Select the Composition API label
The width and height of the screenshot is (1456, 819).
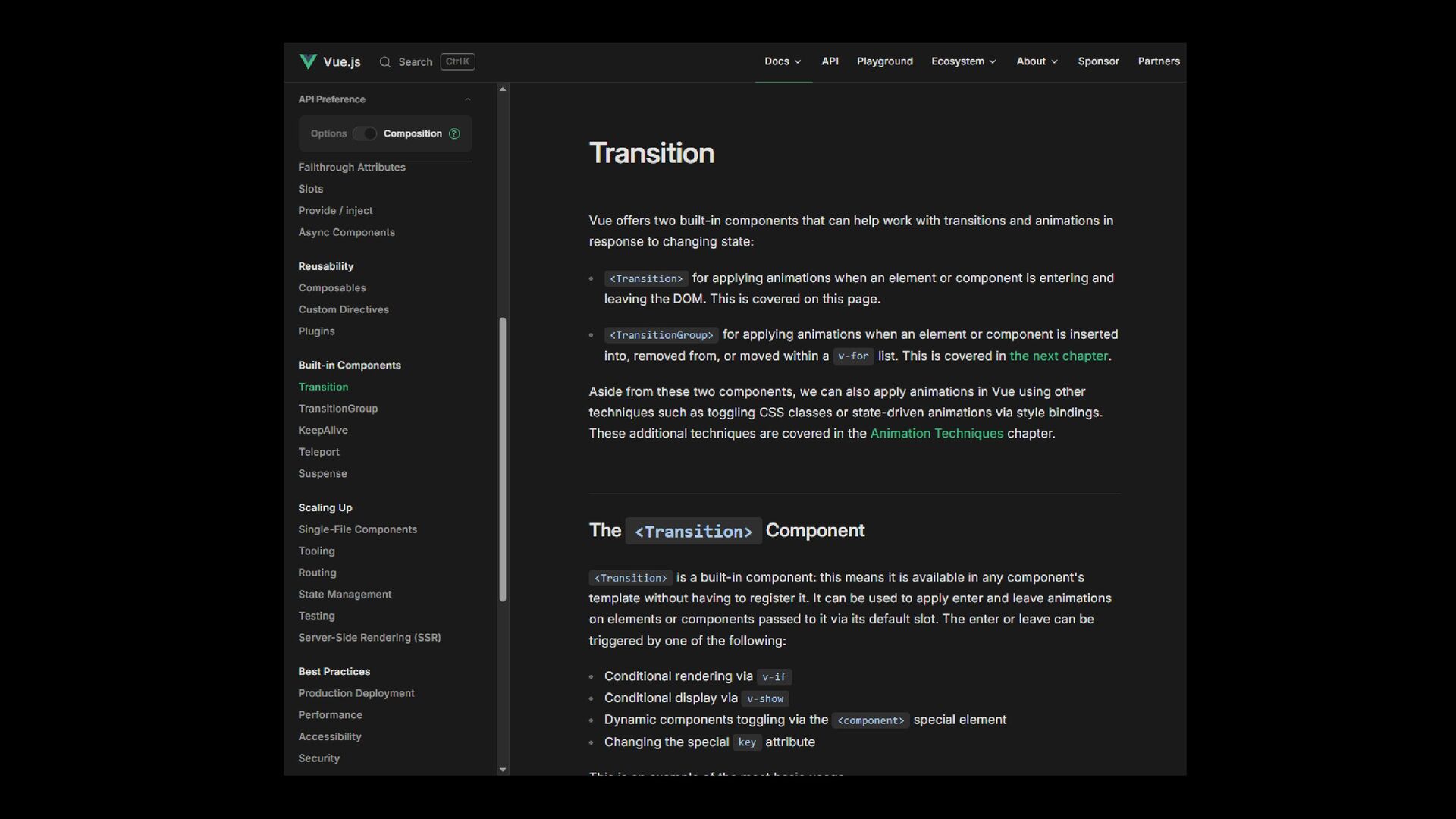click(412, 133)
